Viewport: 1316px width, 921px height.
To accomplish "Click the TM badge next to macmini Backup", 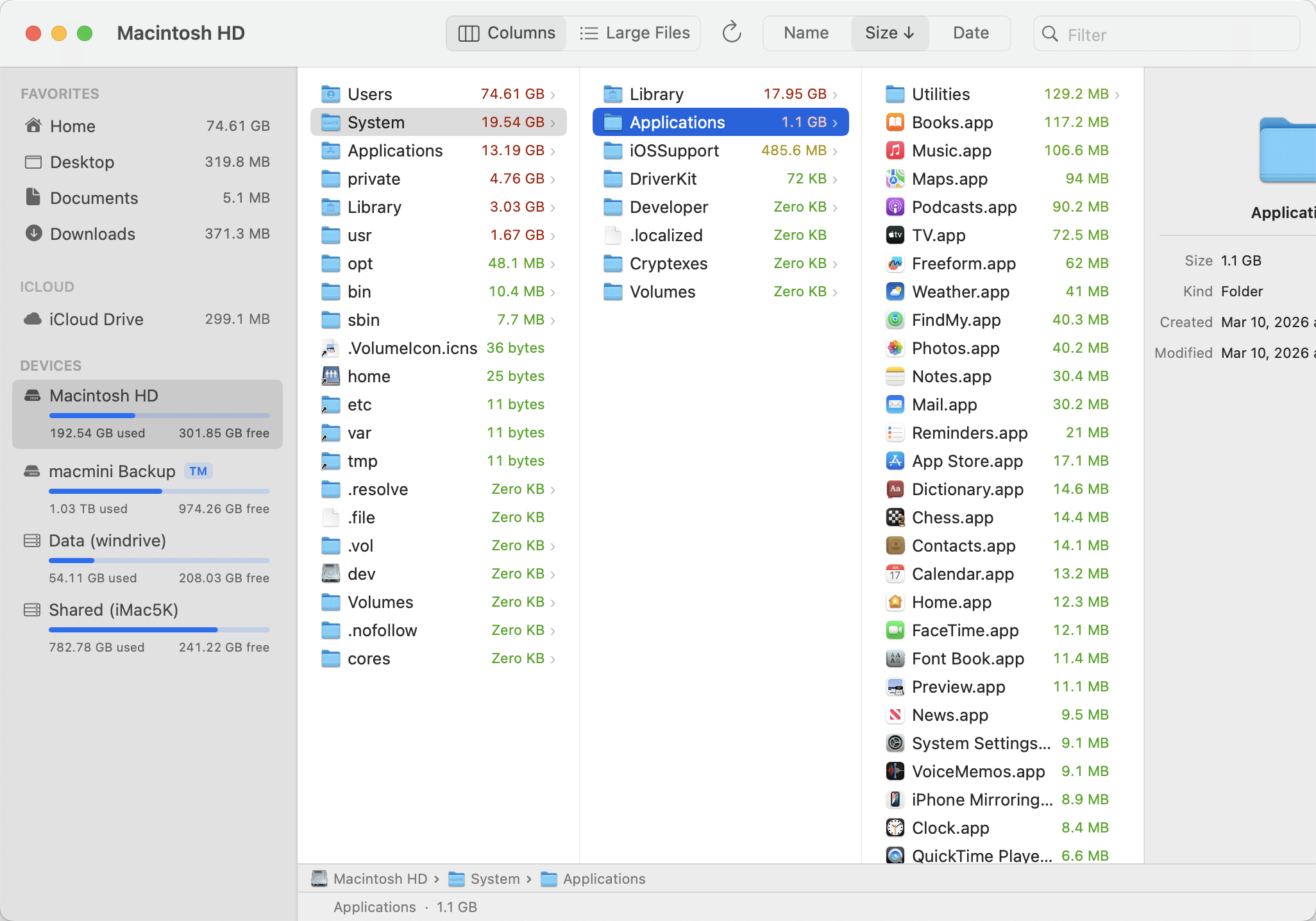I will point(198,471).
